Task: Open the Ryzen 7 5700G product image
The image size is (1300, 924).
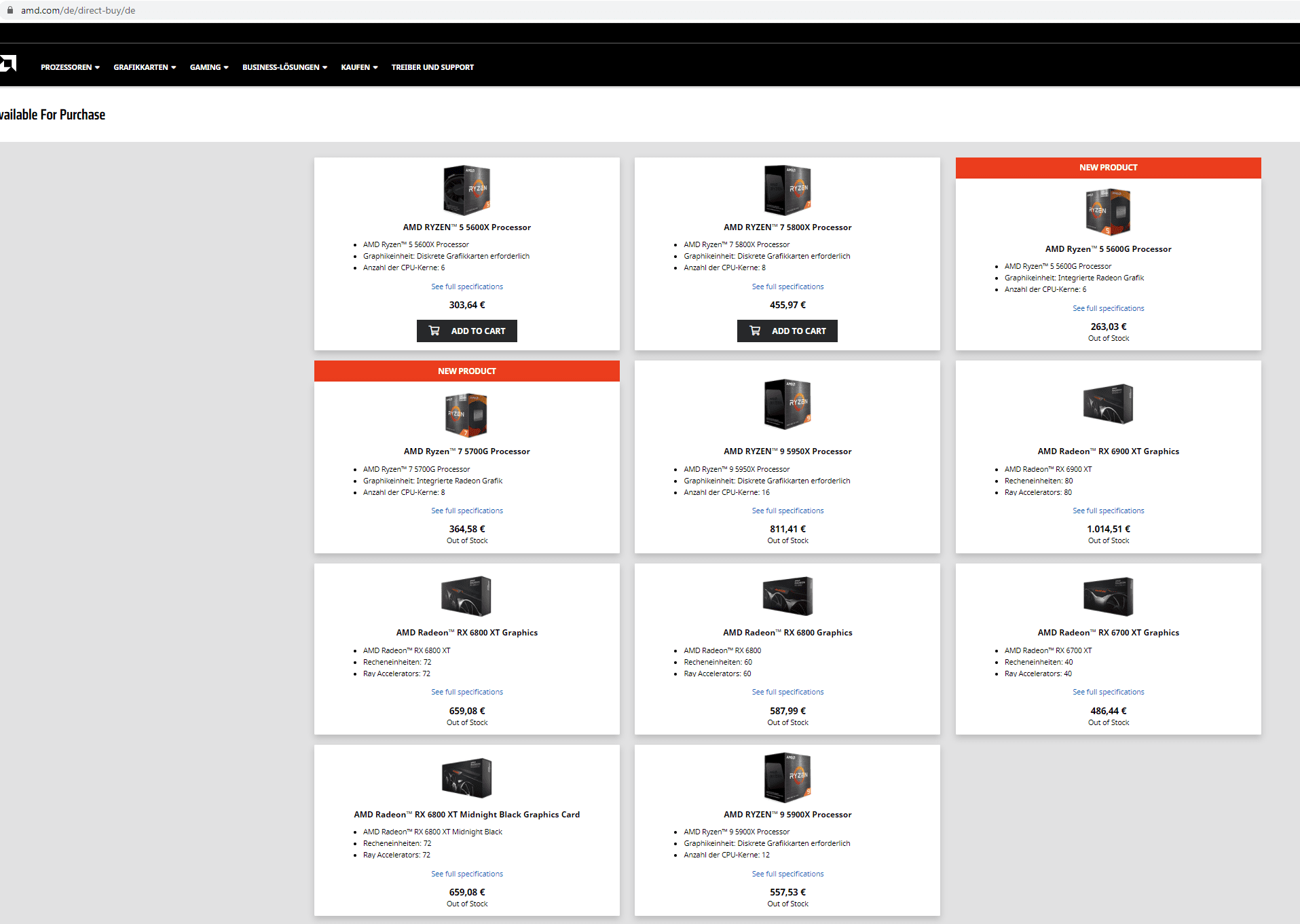Action: (467, 415)
